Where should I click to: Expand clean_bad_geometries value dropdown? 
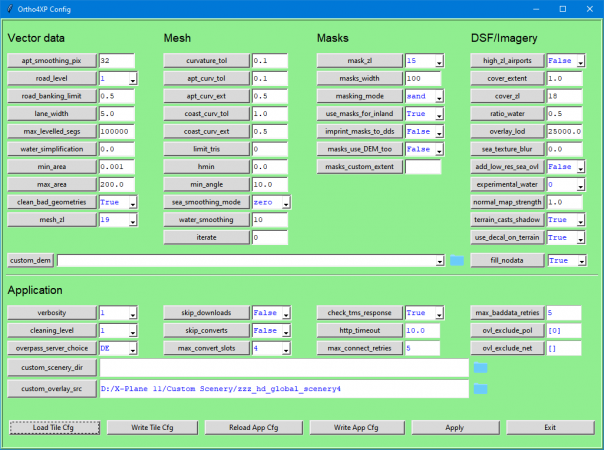pos(133,202)
